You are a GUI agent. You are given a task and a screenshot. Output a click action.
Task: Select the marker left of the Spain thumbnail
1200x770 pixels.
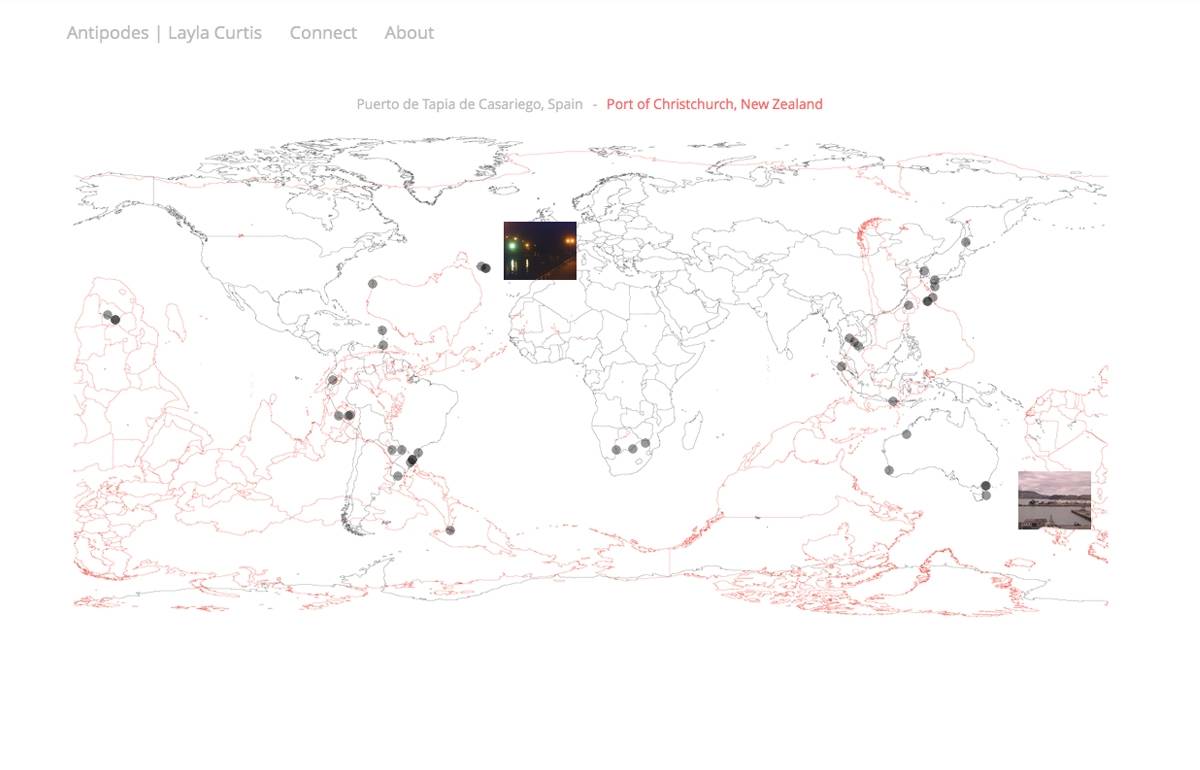point(483,267)
